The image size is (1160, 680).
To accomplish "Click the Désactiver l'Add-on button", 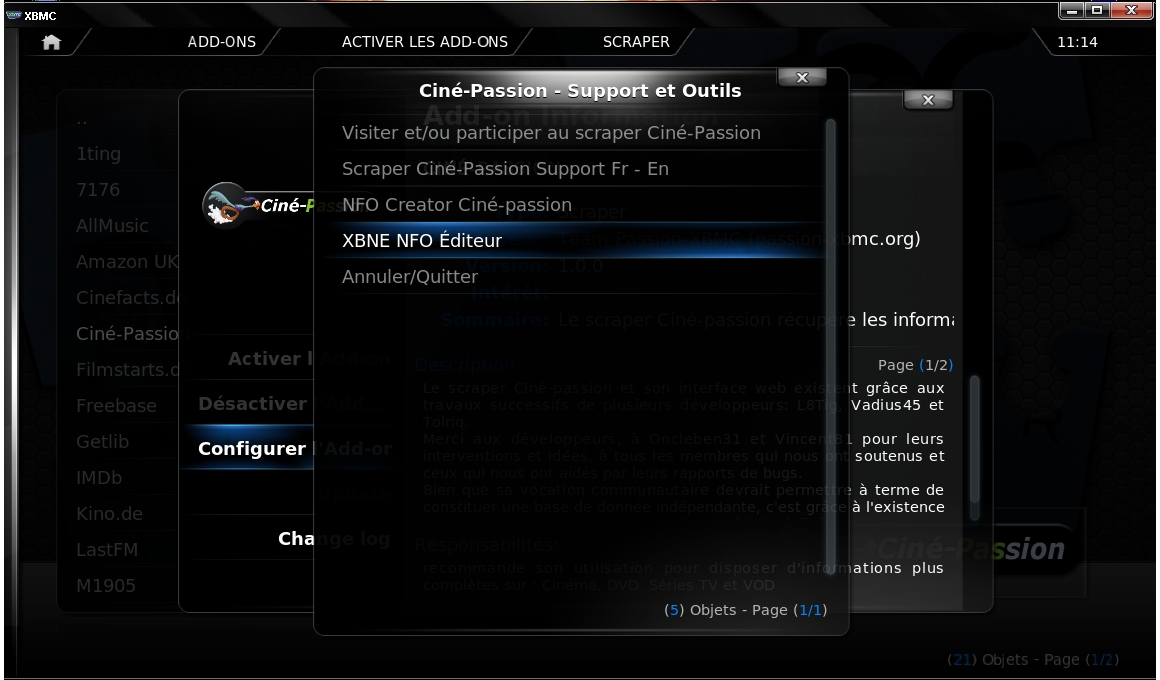I will 252,403.
